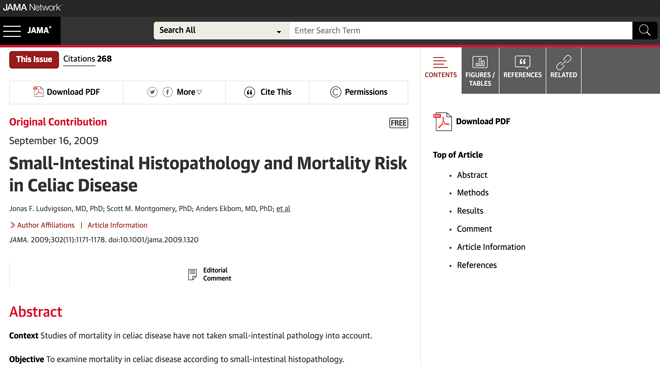Click the sidebar PDF file icon

[x=442, y=122]
